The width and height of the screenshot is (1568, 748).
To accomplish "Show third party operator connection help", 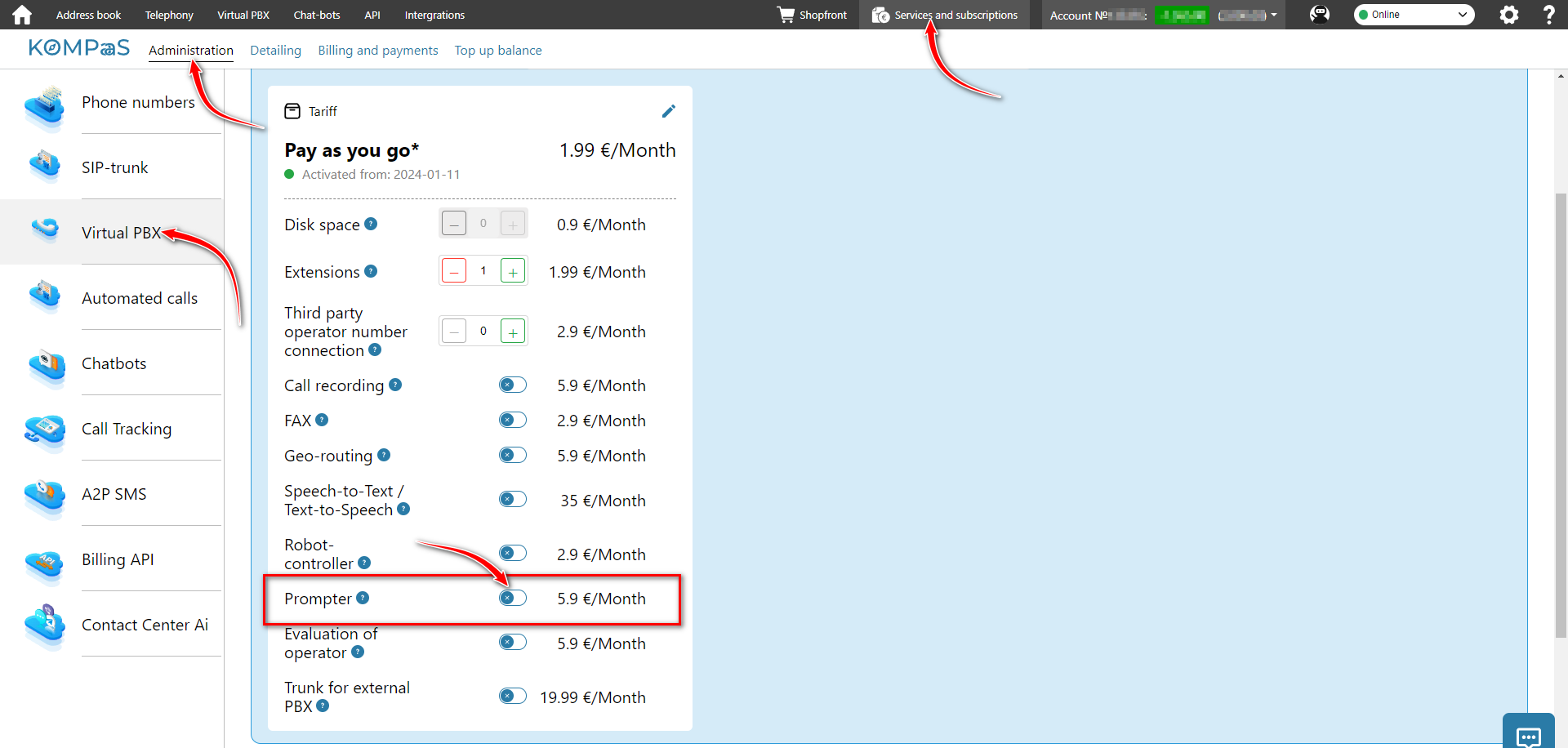I will click(x=375, y=350).
